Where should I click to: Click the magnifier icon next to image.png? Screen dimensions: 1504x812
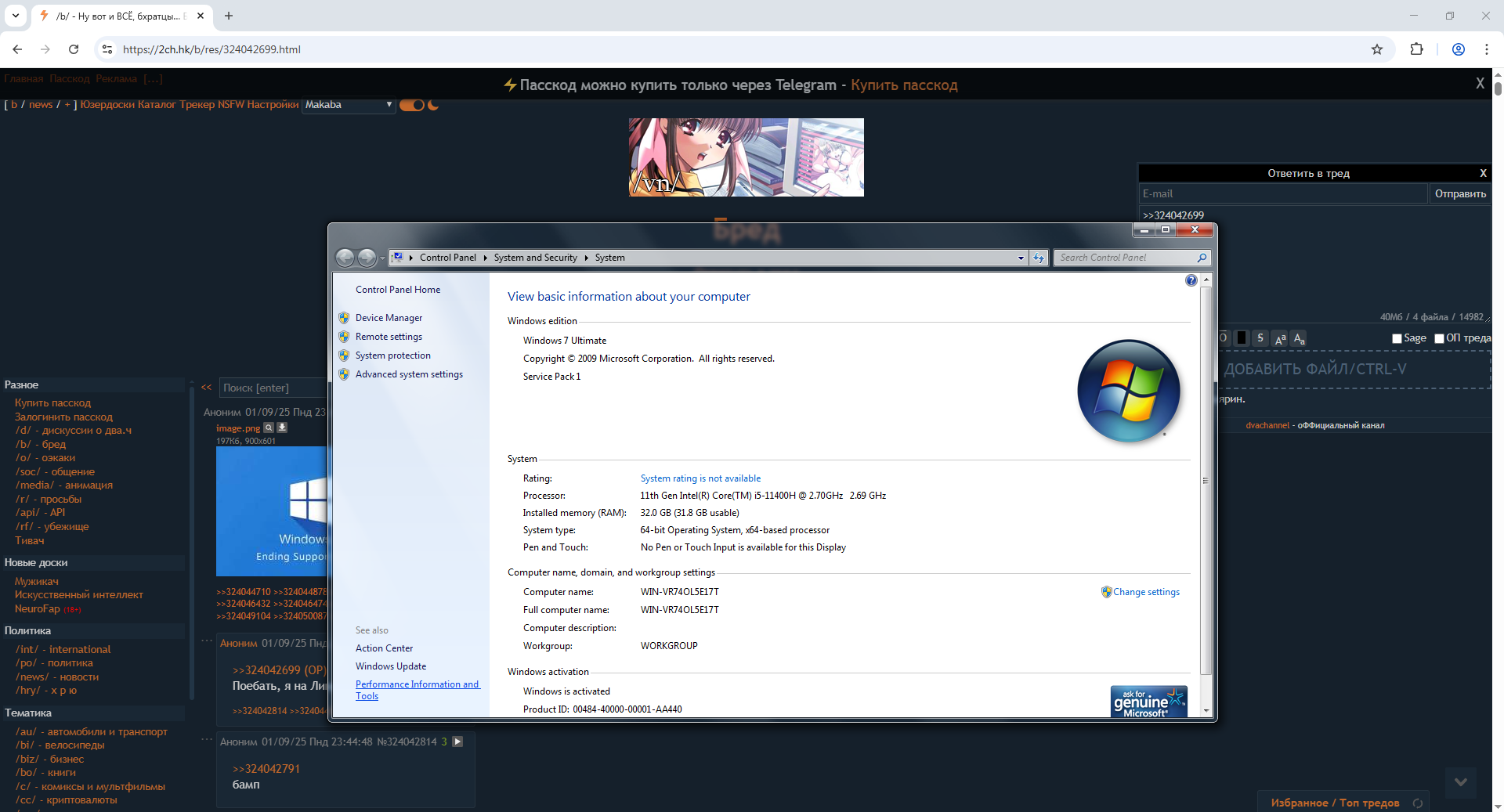269,428
